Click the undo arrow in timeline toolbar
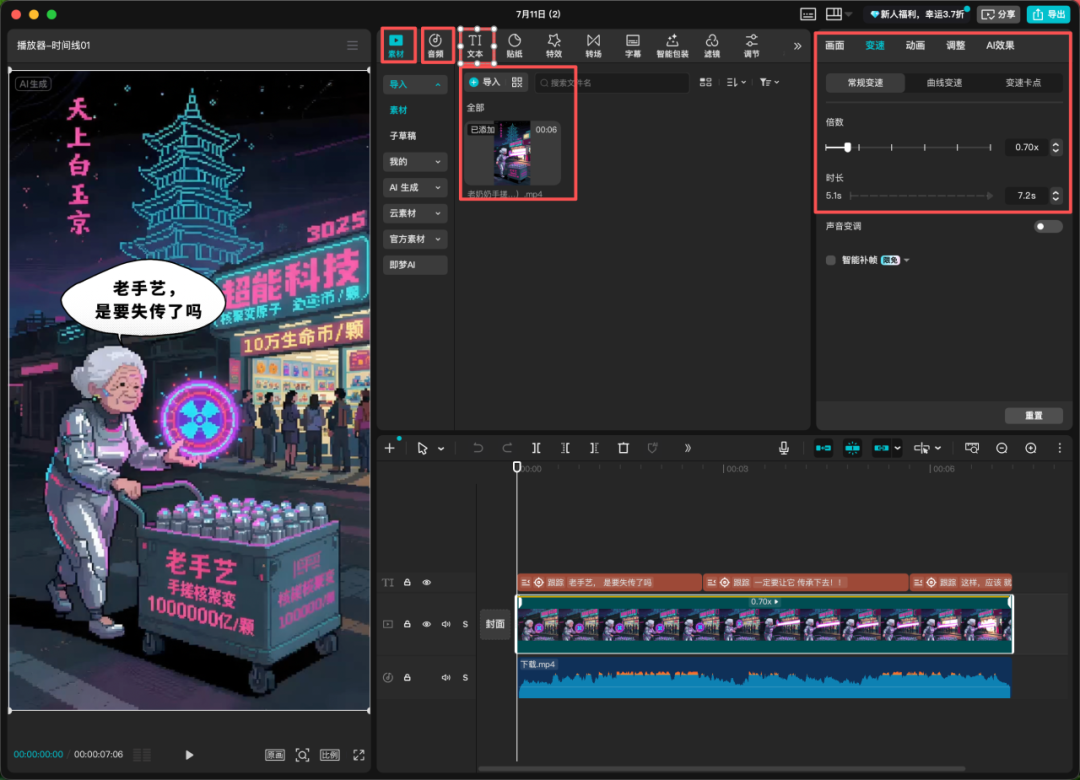Image resolution: width=1080 pixels, height=780 pixels. (x=478, y=448)
